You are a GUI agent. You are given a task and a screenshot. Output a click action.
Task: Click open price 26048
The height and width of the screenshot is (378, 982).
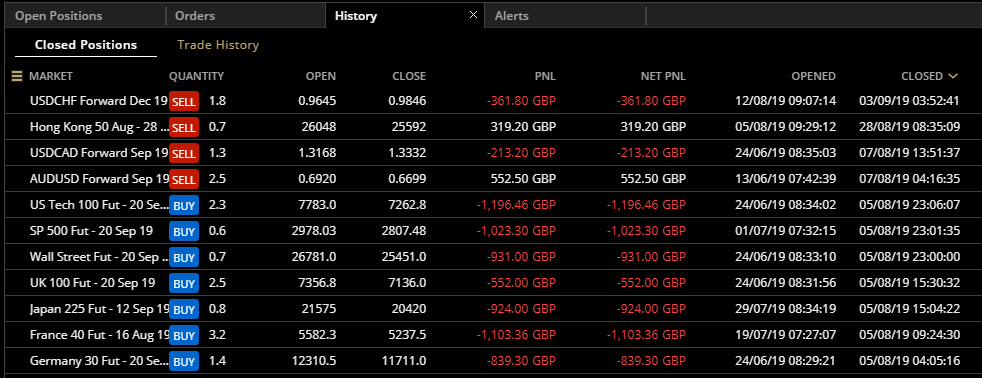[x=319, y=126]
